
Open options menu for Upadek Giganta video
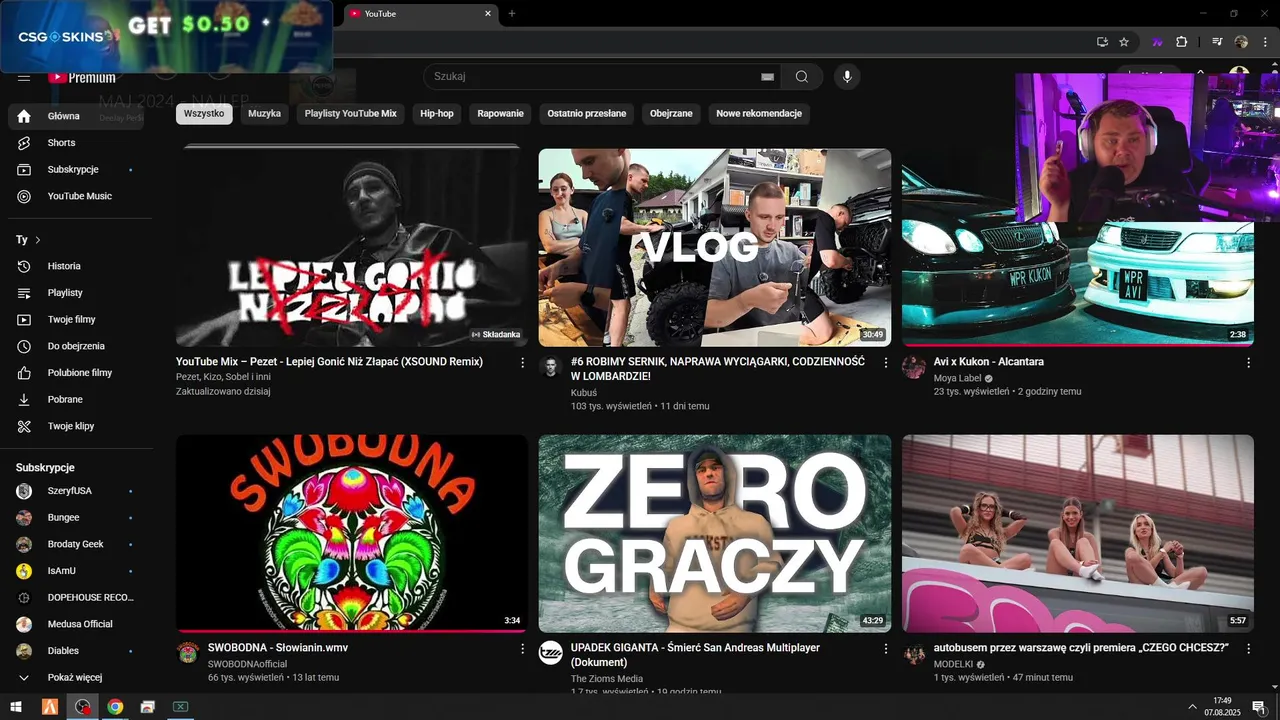[x=885, y=649]
